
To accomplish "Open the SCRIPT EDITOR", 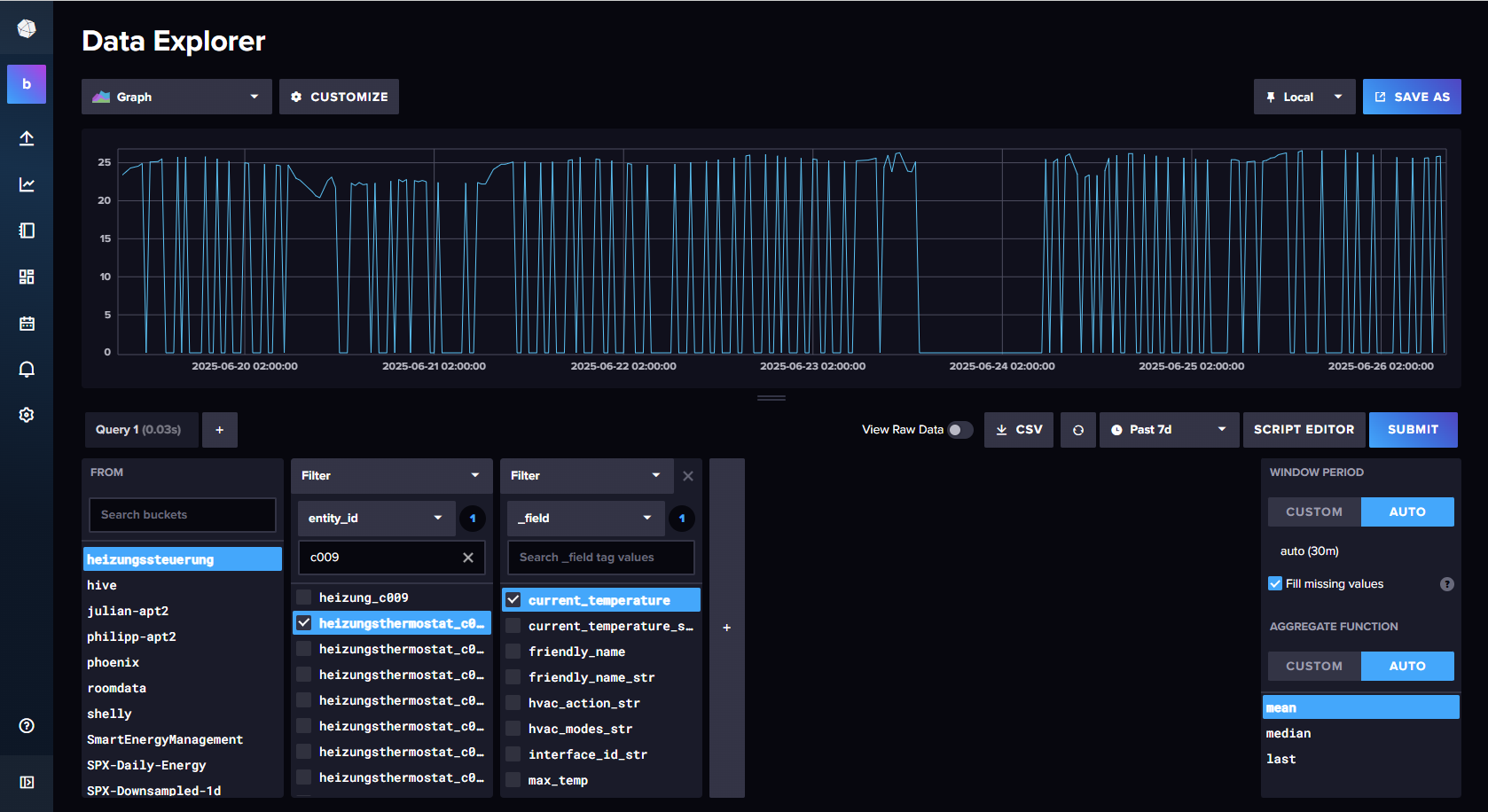I will coord(1304,430).
